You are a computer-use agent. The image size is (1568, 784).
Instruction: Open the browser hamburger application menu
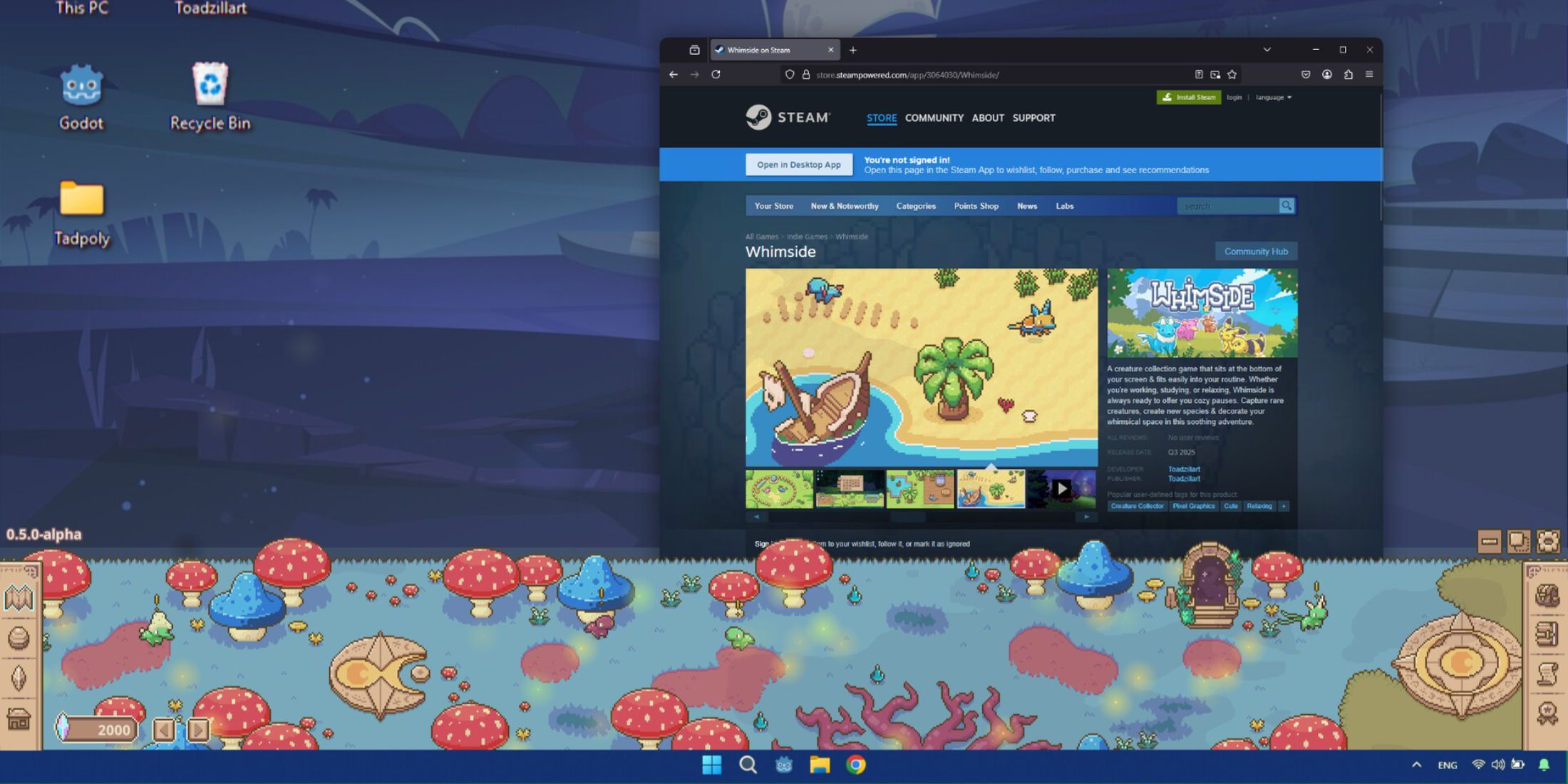pos(1369,74)
